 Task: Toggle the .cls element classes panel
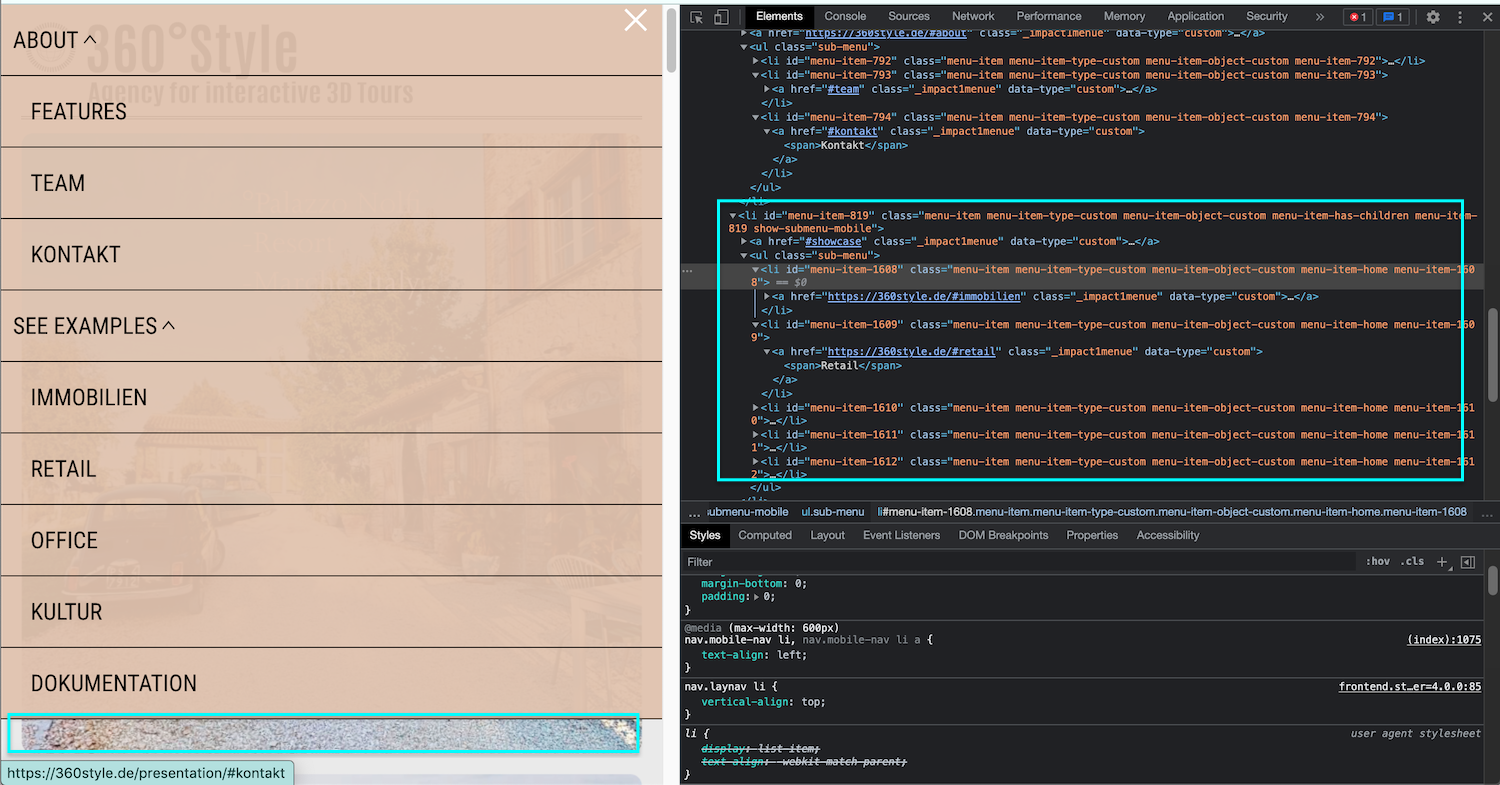1412,562
